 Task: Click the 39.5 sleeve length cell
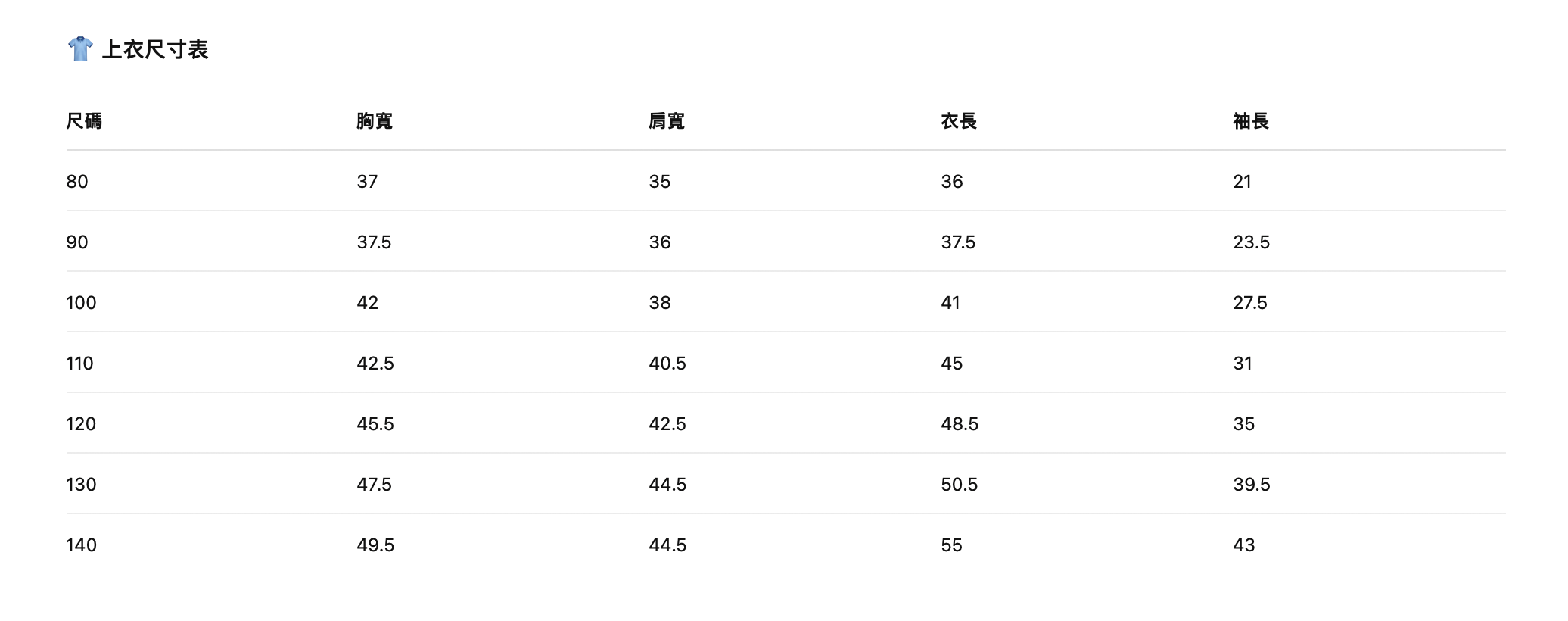(1252, 485)
